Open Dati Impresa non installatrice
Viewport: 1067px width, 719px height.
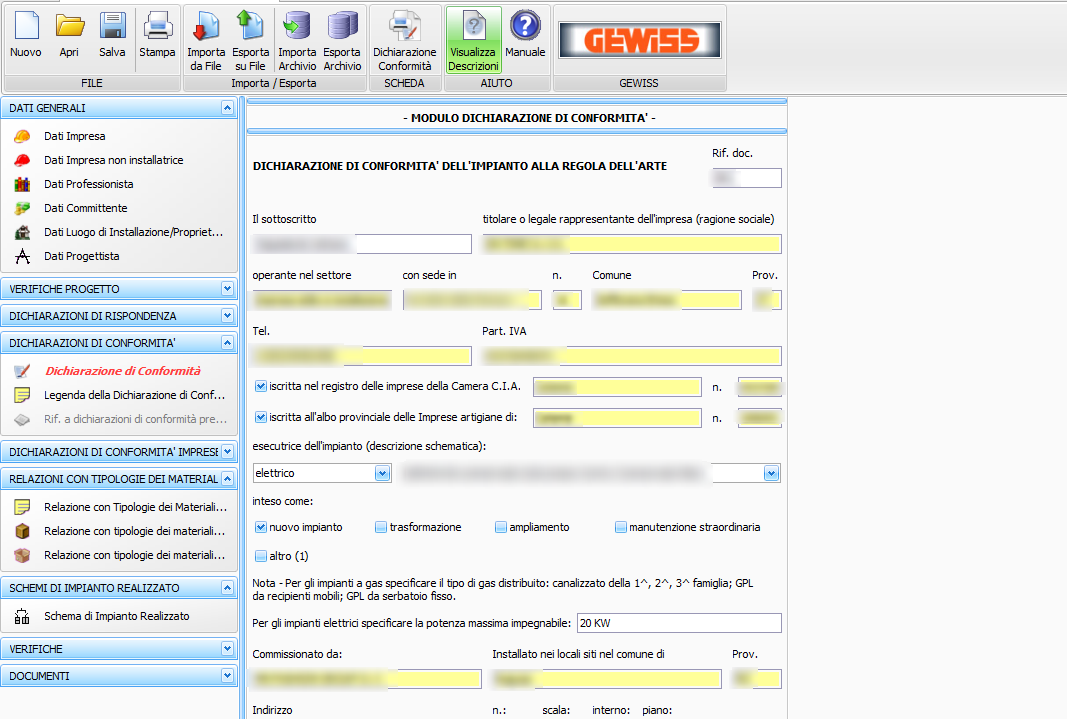114,160
